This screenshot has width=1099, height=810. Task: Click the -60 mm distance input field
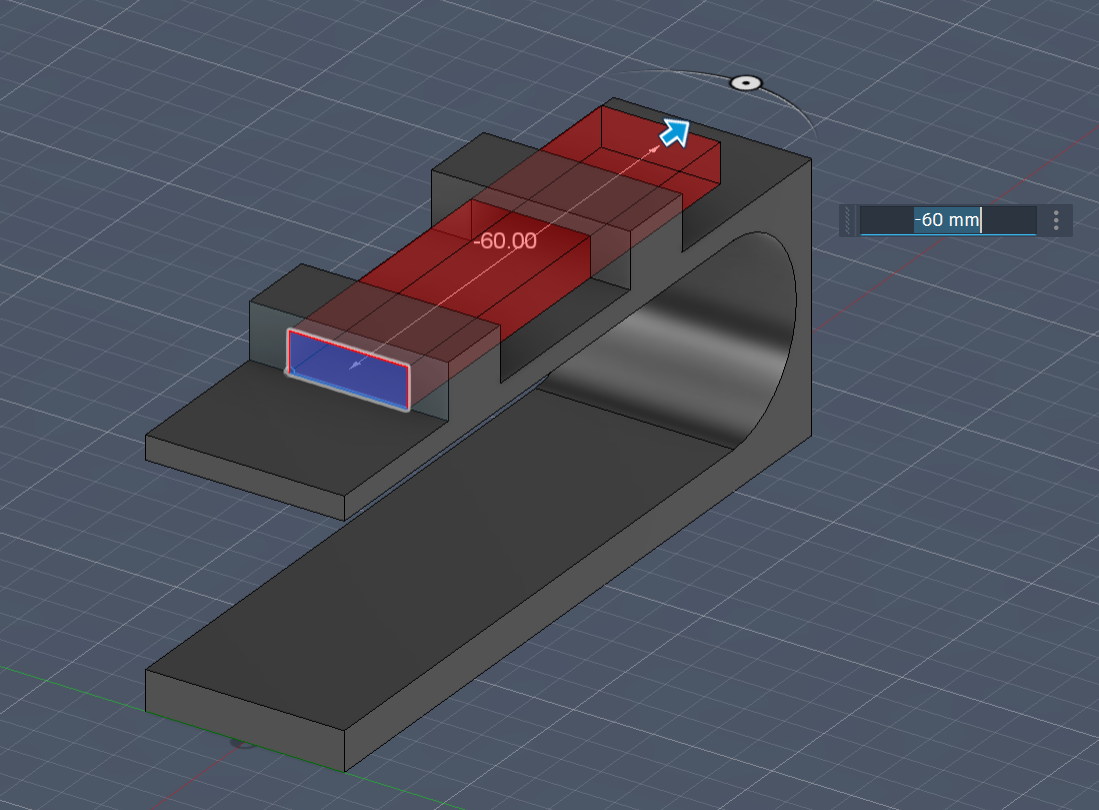coord(948,220)
